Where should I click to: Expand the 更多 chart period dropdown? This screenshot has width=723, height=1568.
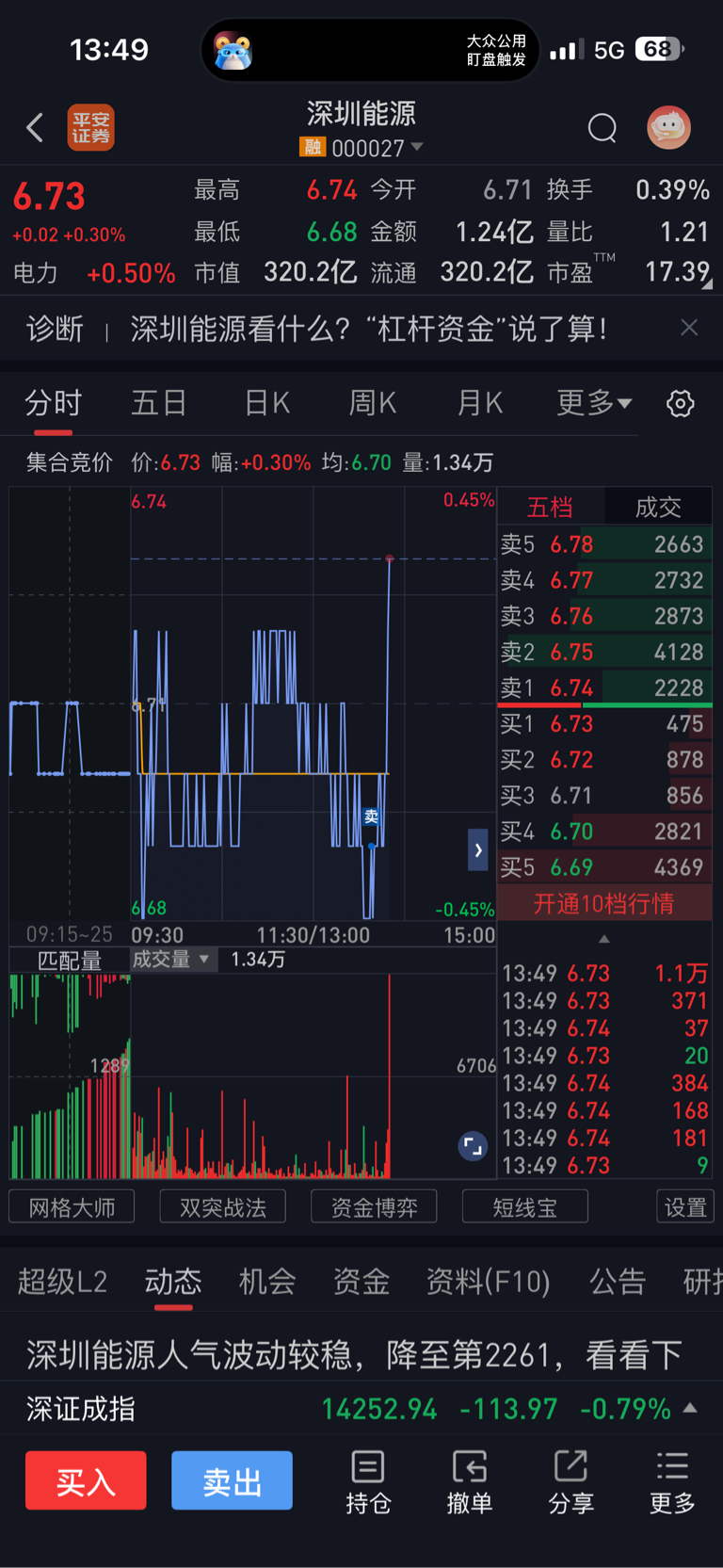point(594,404)
